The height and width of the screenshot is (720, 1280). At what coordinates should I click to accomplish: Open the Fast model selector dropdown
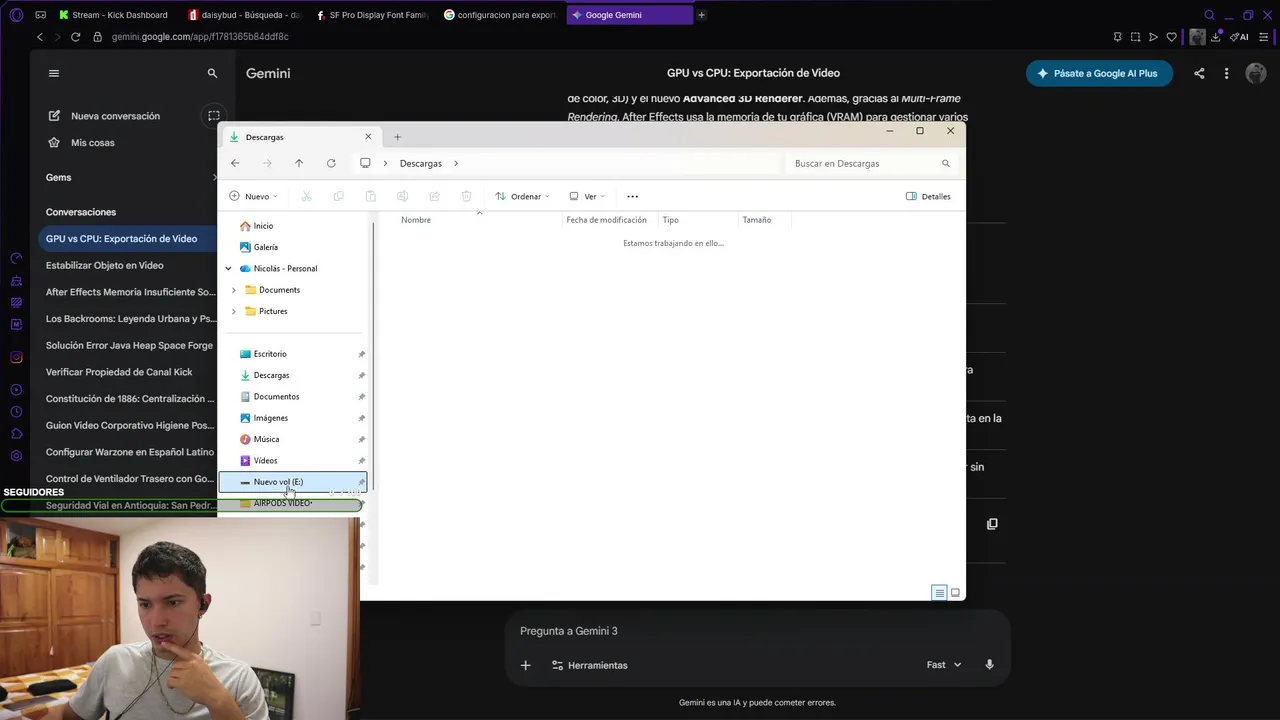click(944, 665)
